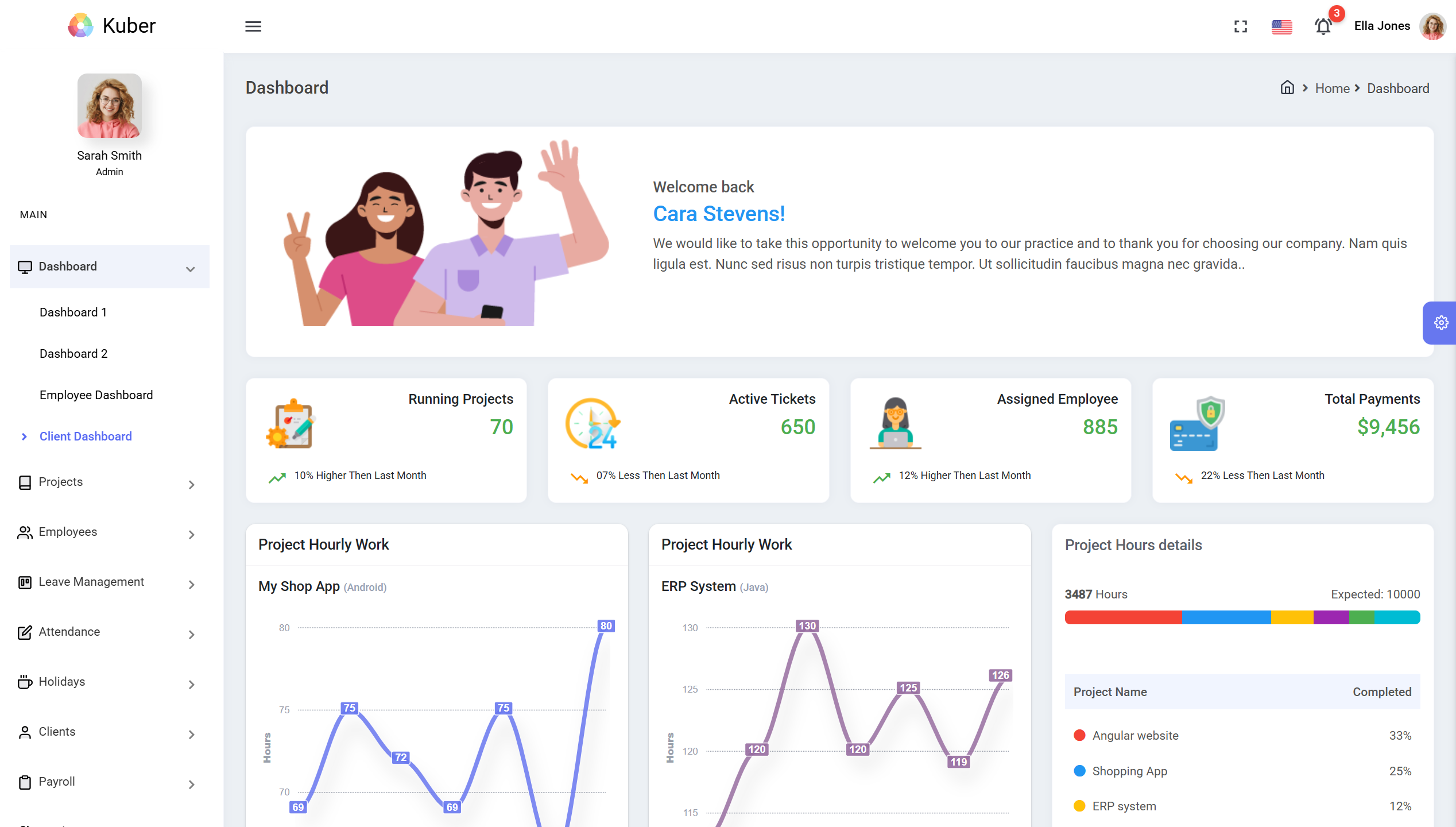
Task: Click the hamburger menu icon
Action: pyautogui.click(x=253, y=26)
